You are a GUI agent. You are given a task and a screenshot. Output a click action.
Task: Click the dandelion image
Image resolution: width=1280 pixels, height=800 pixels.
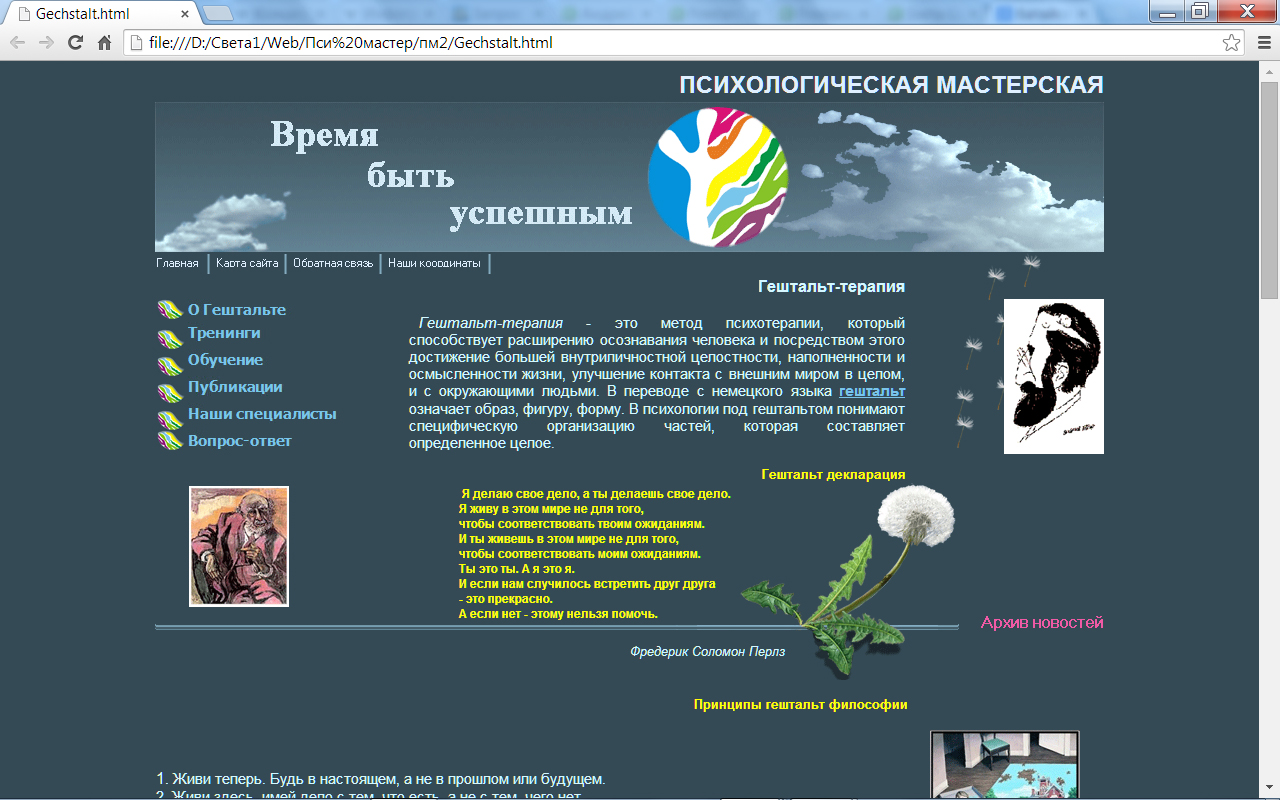848,580
